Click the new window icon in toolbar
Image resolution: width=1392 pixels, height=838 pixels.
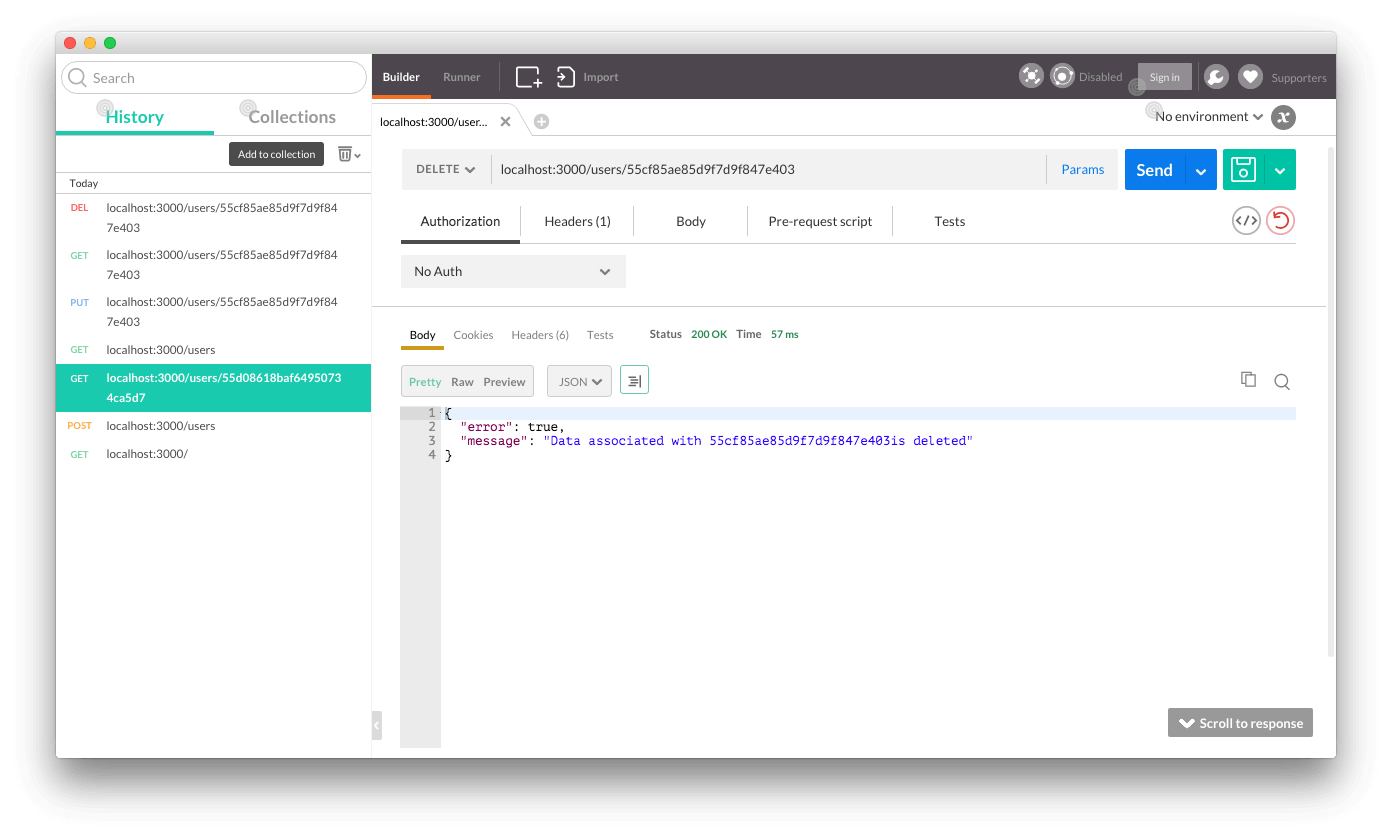coord(528,77)
